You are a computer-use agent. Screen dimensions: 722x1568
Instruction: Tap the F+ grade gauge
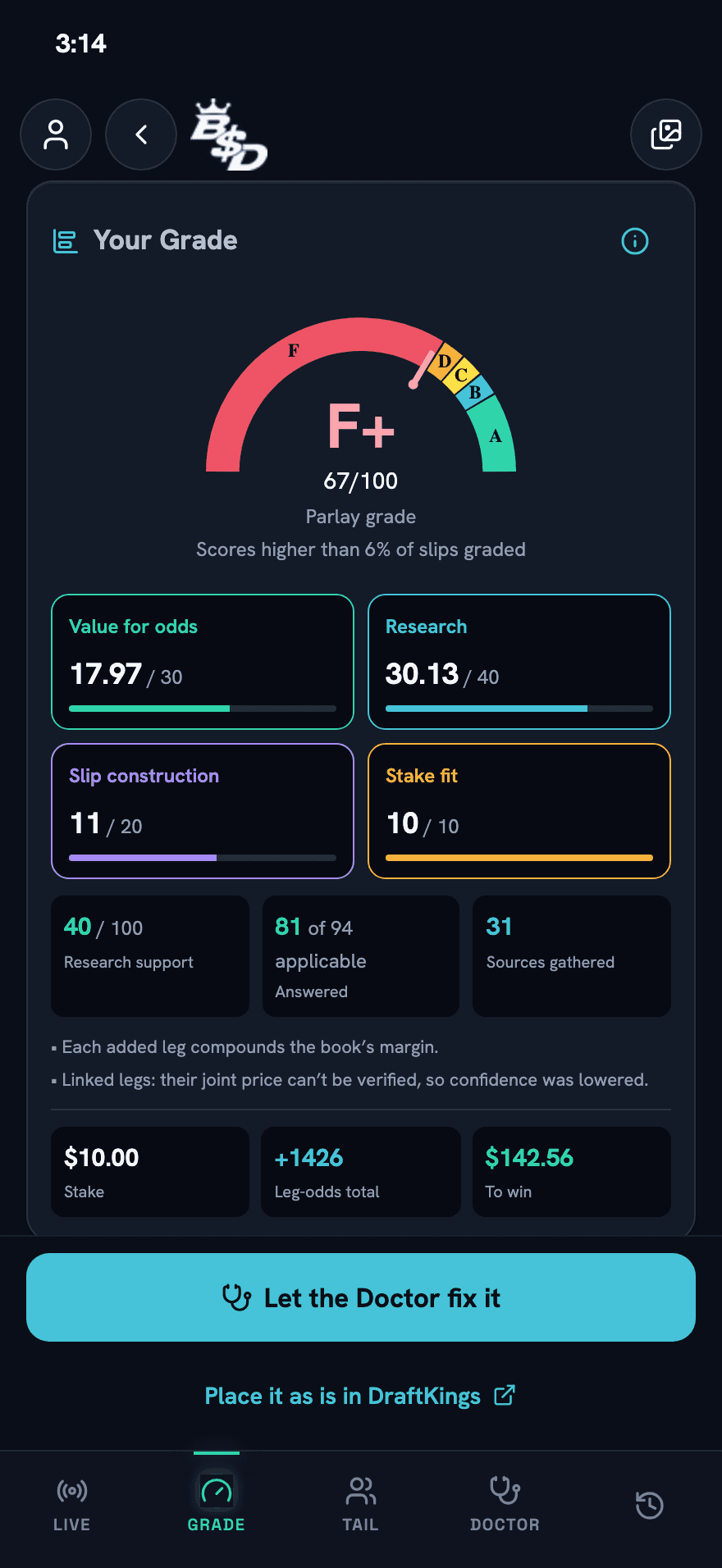[361, 395]
